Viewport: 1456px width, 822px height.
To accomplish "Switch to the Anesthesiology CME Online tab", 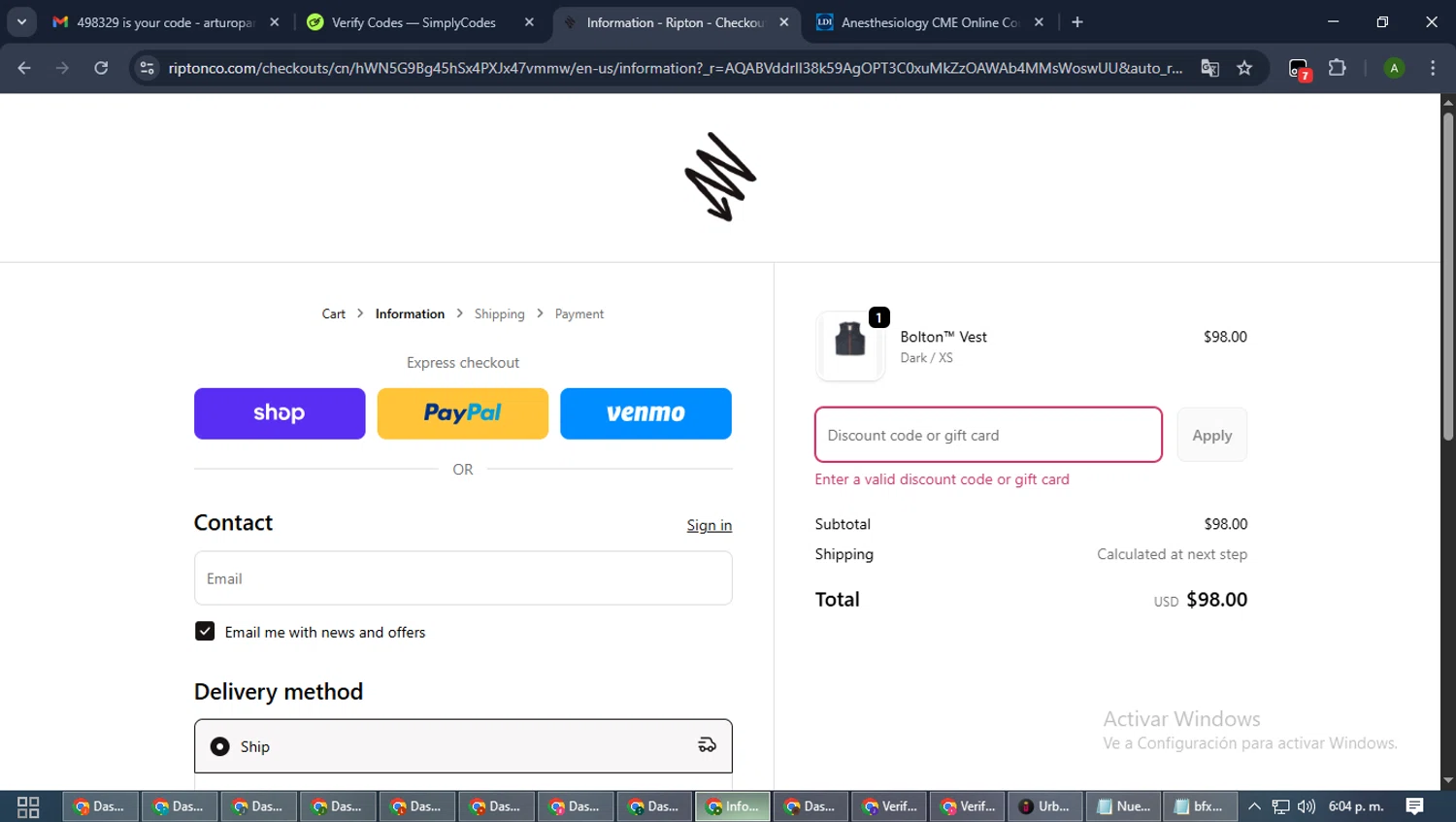I will coord(930,22).
